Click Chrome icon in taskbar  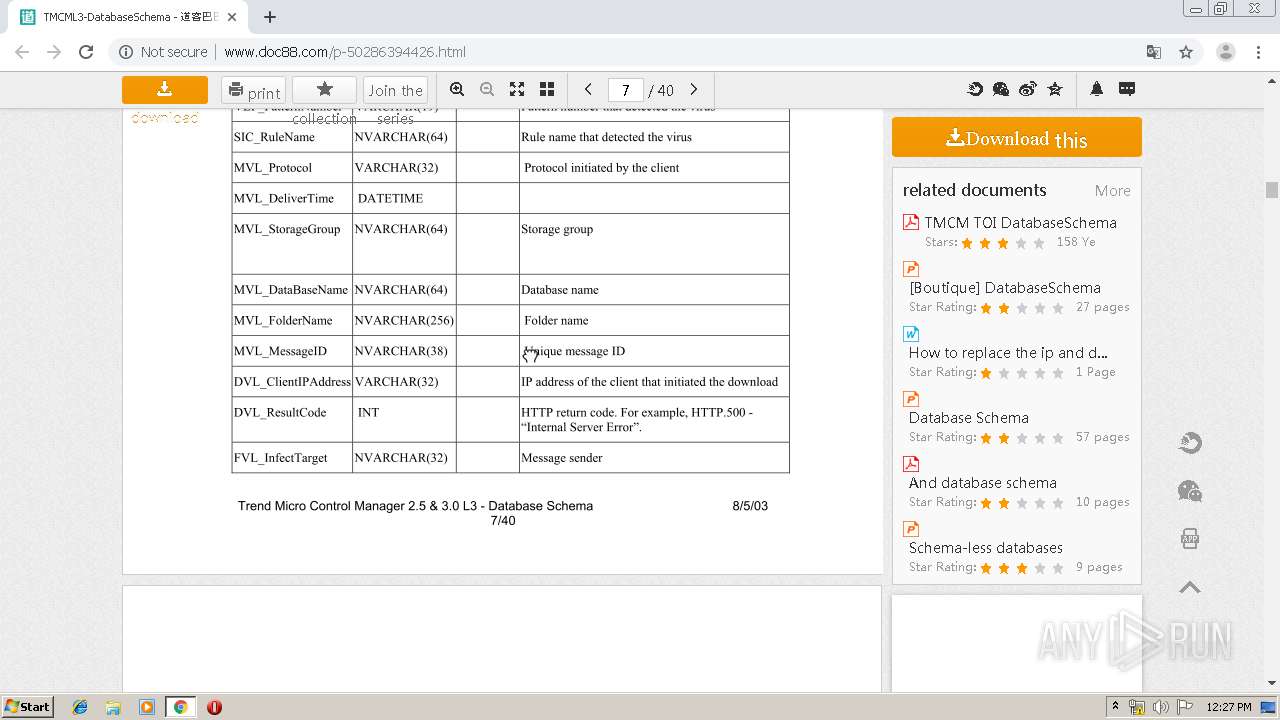point(181,707)
